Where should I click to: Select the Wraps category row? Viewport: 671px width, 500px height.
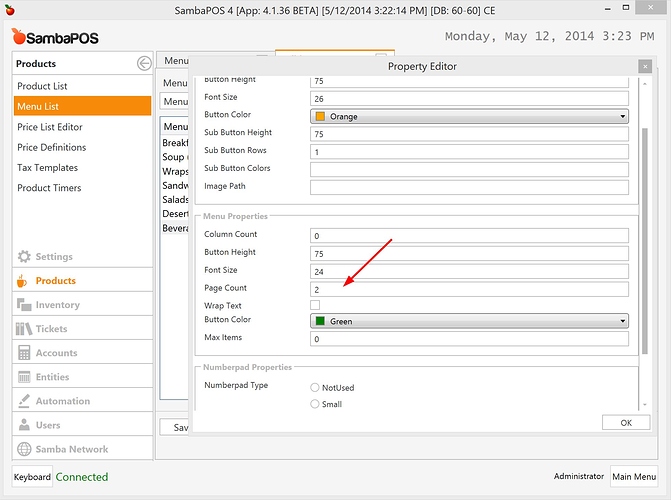[x=175, y=171]
